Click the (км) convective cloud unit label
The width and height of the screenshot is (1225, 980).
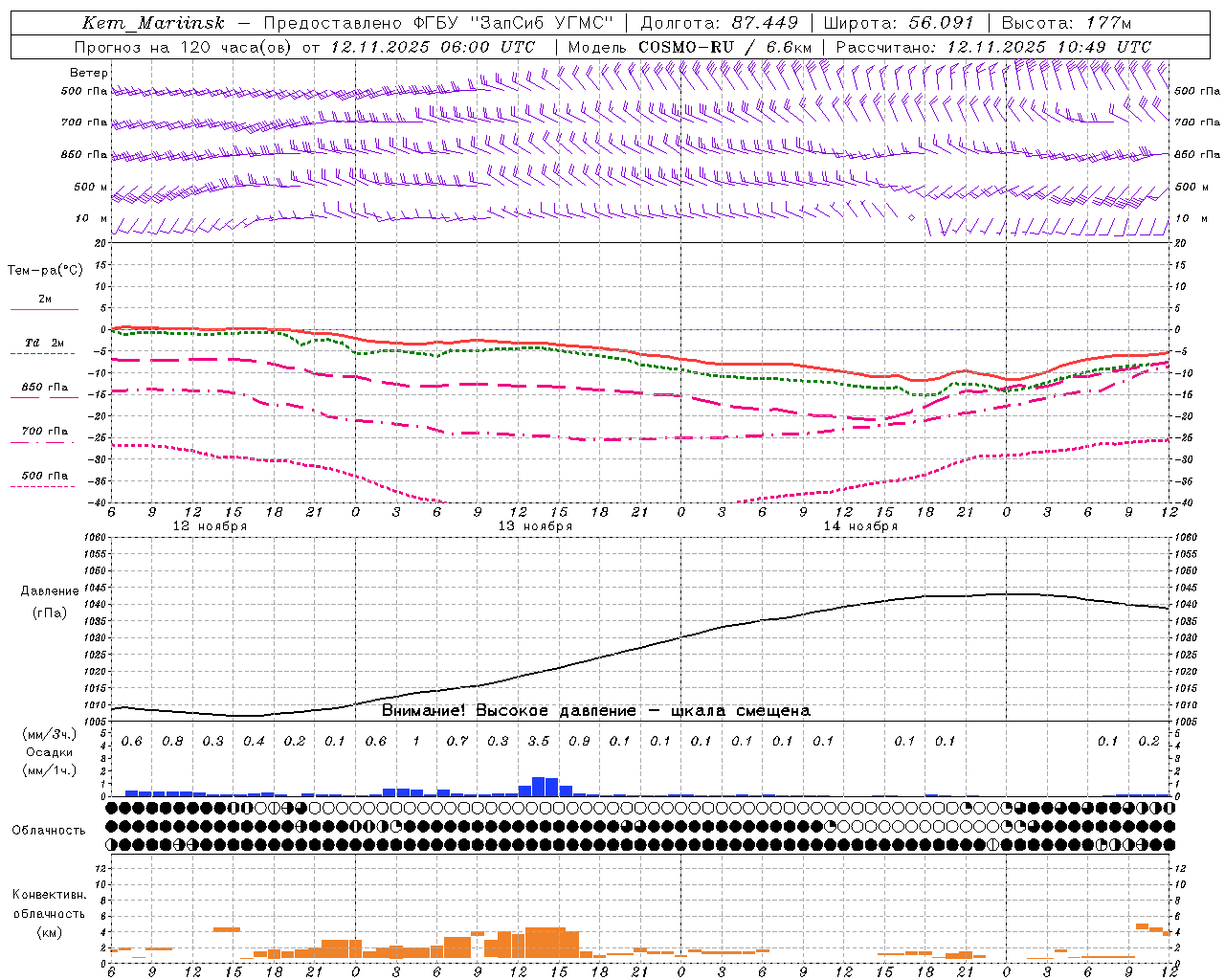(50, 932)
